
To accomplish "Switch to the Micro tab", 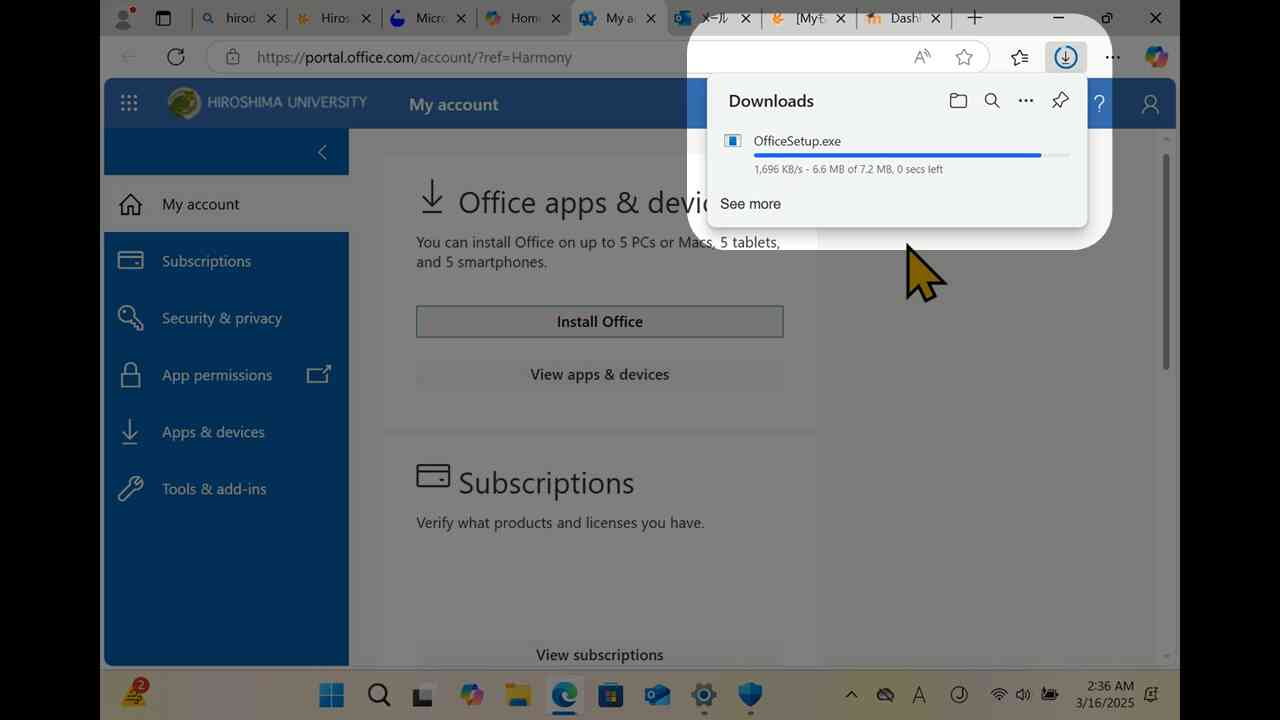I will (x=430, y=18).
